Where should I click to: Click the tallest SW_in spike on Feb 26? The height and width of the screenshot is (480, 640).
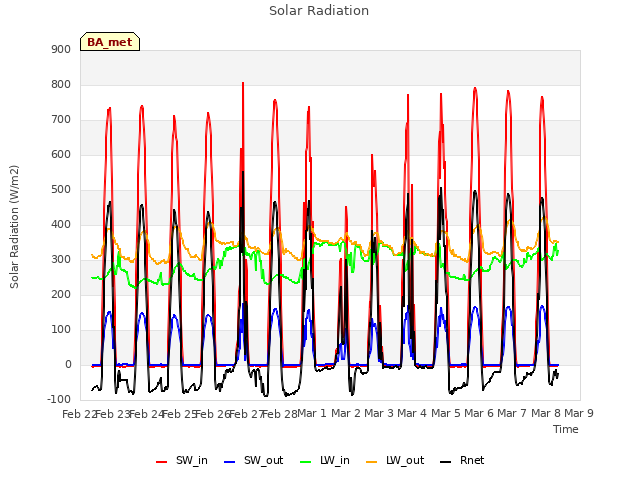243,83
